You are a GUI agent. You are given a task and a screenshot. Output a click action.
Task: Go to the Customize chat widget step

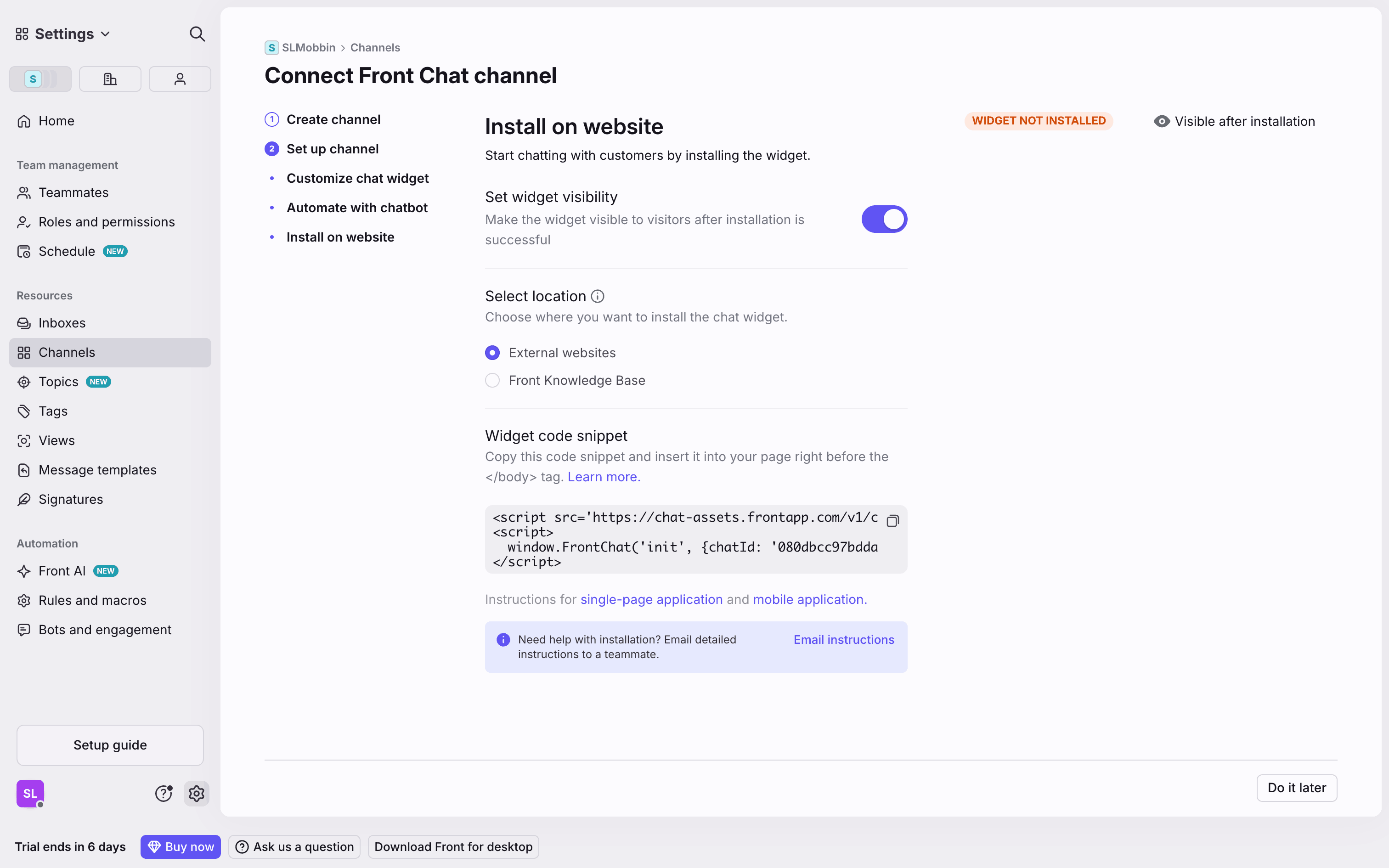(x=357, y=179)
